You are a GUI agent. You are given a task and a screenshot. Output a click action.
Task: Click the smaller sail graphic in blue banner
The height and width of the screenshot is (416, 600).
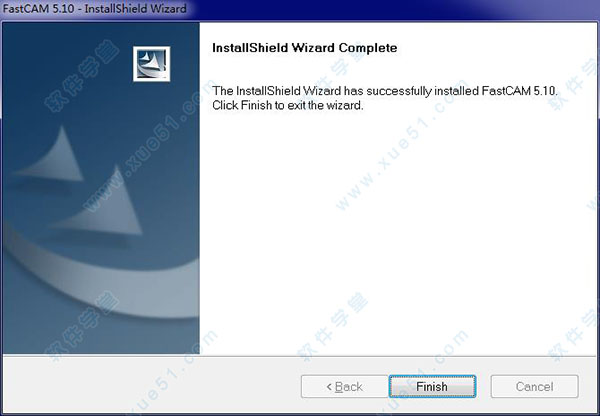[52, 155]
